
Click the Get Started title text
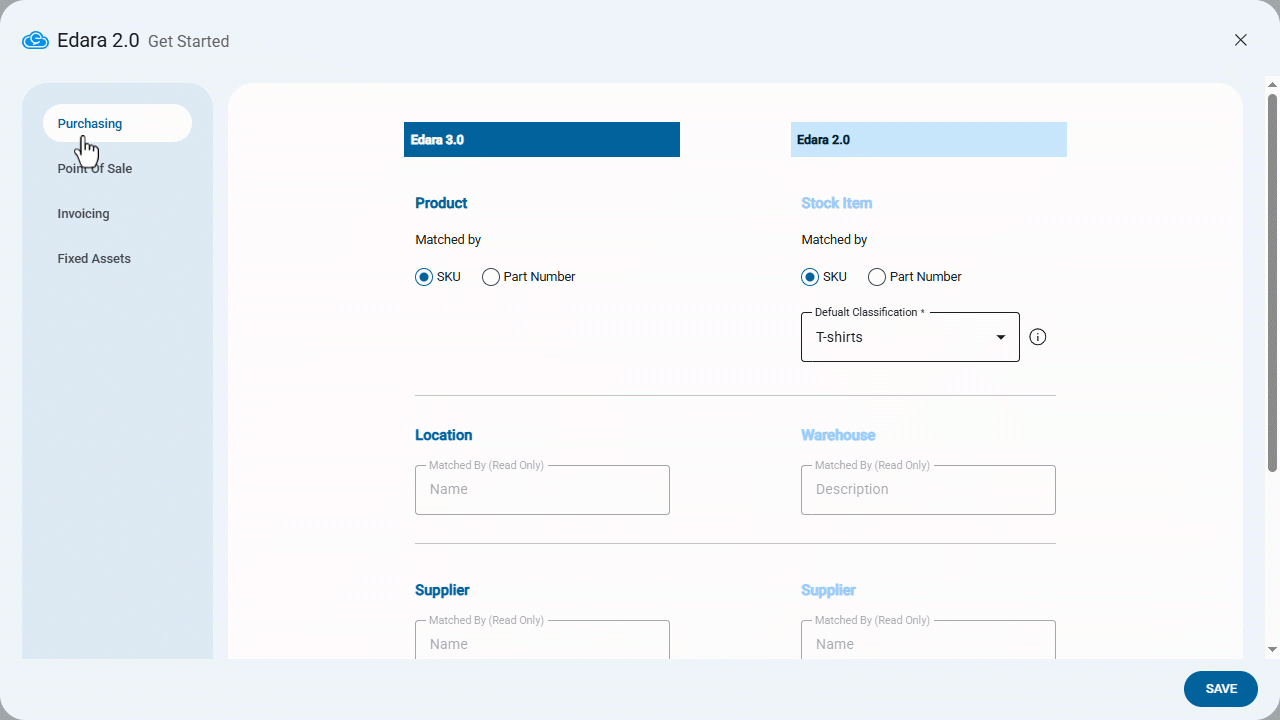(189, 41)
